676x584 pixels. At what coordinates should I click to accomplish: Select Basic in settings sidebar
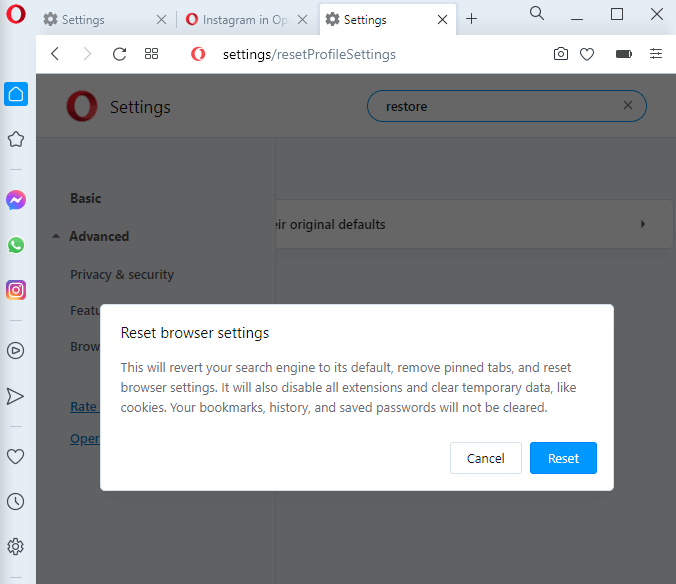(x=86, y=198)
